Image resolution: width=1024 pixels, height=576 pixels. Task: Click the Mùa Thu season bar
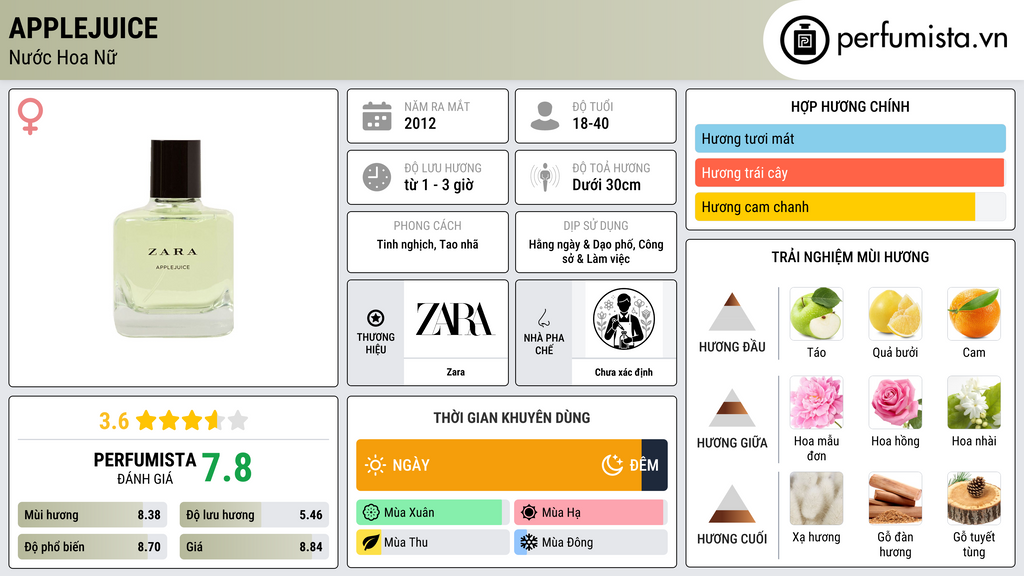(x=433, y=543)
